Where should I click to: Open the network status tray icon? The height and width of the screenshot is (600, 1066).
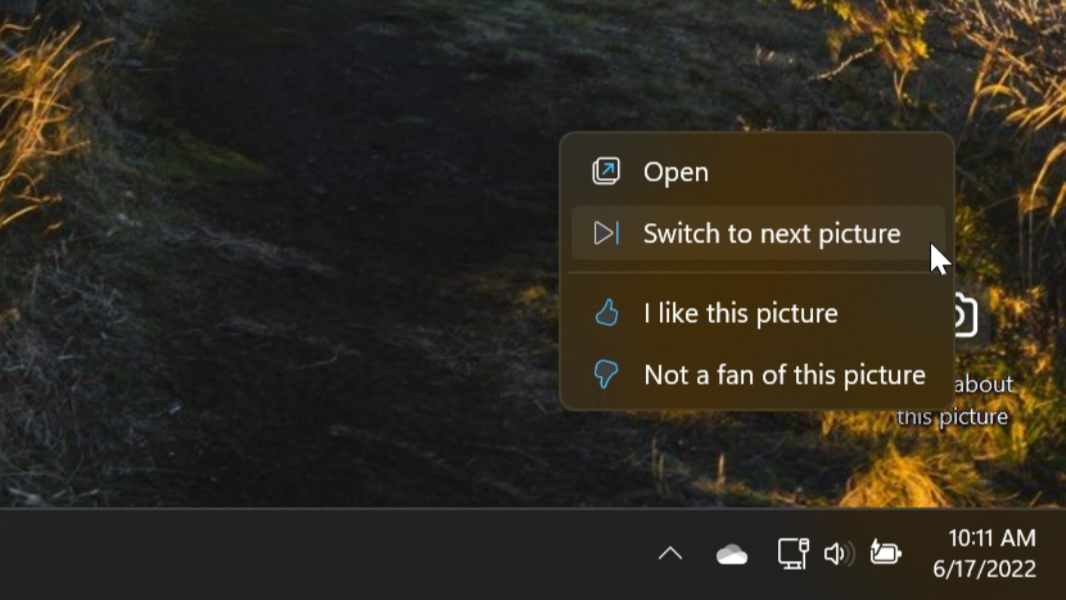pos(793,553)
